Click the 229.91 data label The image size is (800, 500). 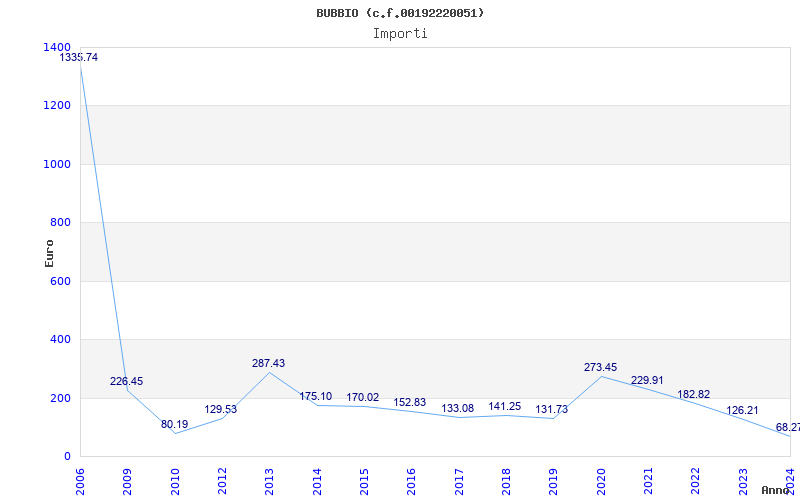coord(647,380)
